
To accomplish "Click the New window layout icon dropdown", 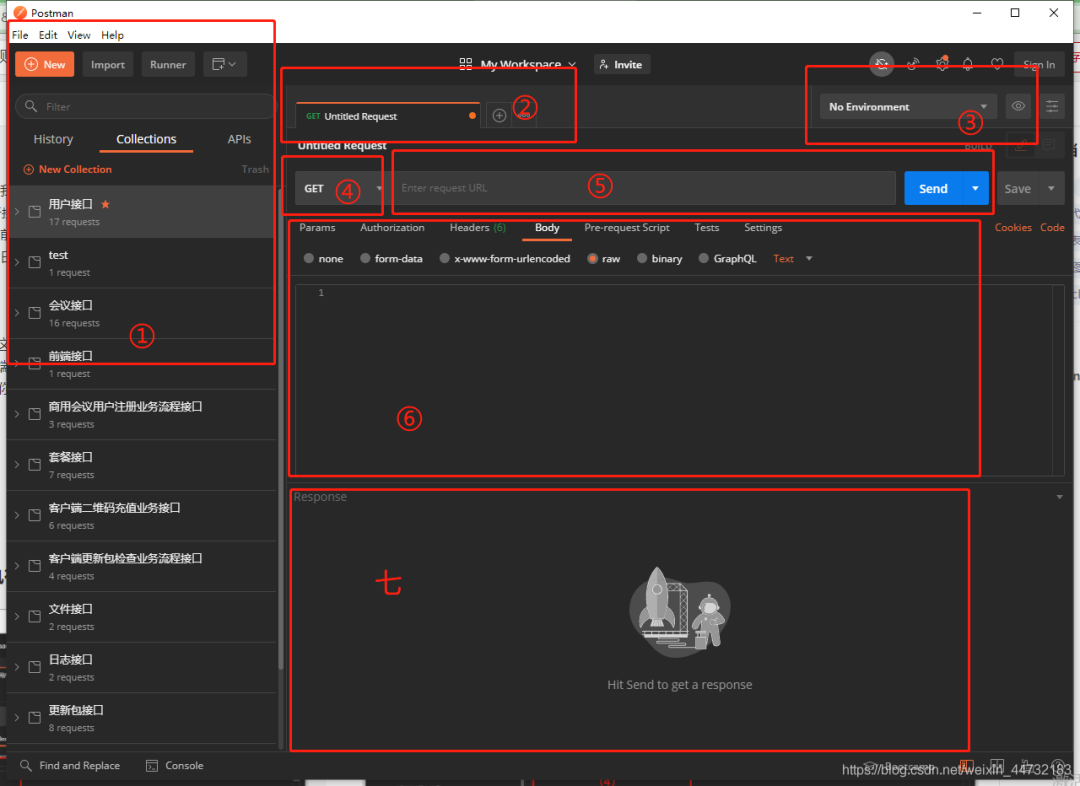I will 225,64.
